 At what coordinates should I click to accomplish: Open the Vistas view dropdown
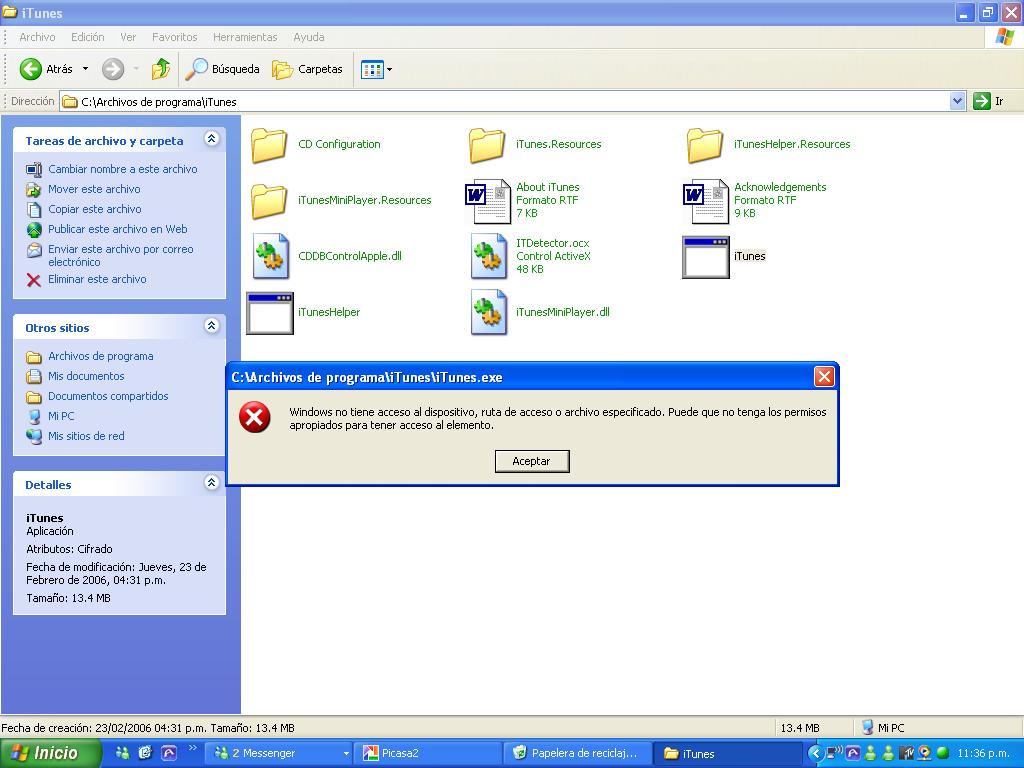[x=377, y=69]
